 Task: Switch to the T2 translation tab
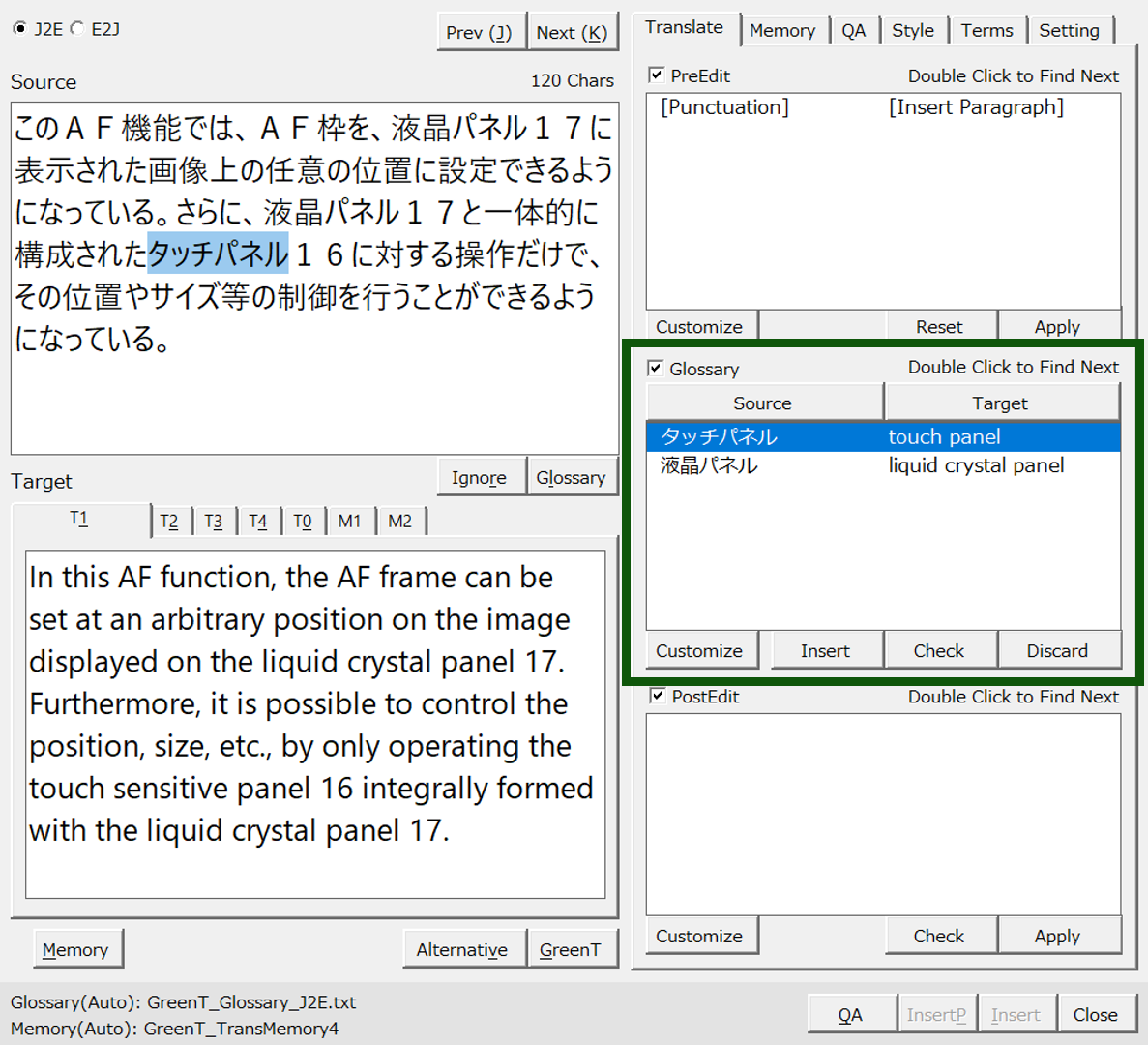[169, 522]
